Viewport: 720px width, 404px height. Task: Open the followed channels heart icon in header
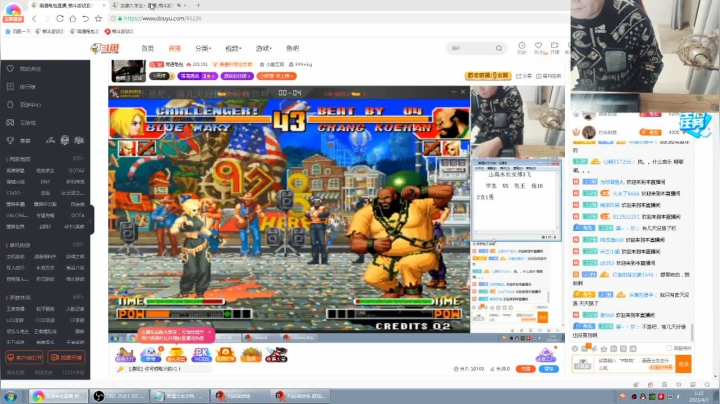(x=538, y=47)
